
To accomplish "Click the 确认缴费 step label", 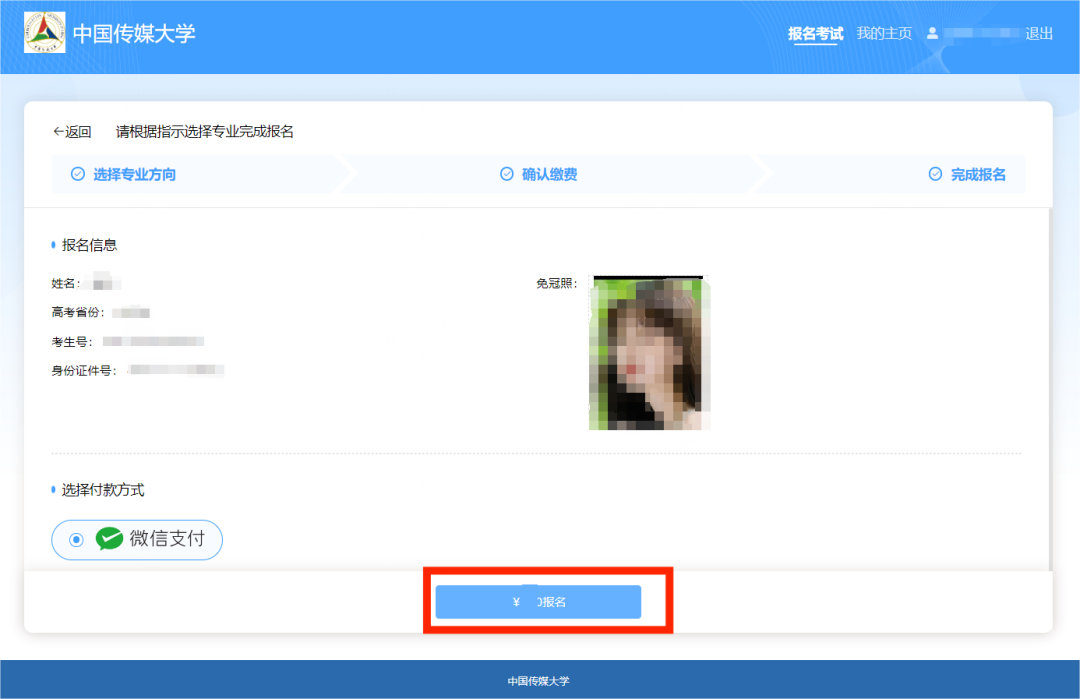I will pos(550,174).
